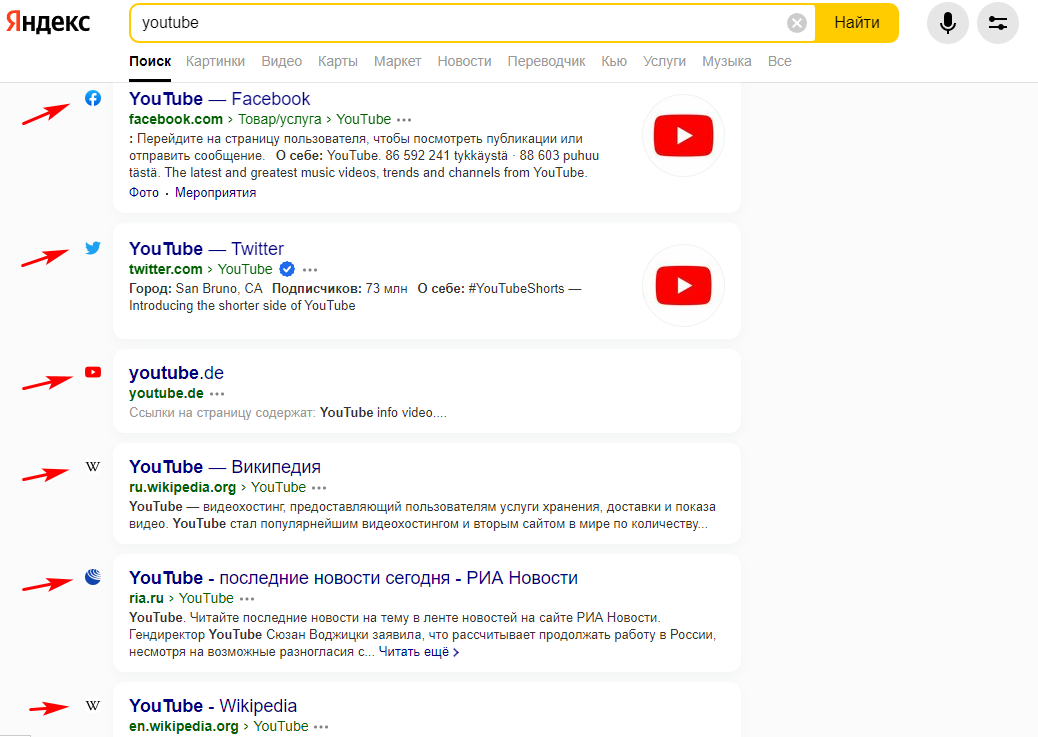Click the Twitter bird favicon
The height and width of the screenshot is (737, 1038).
(93, 248)
